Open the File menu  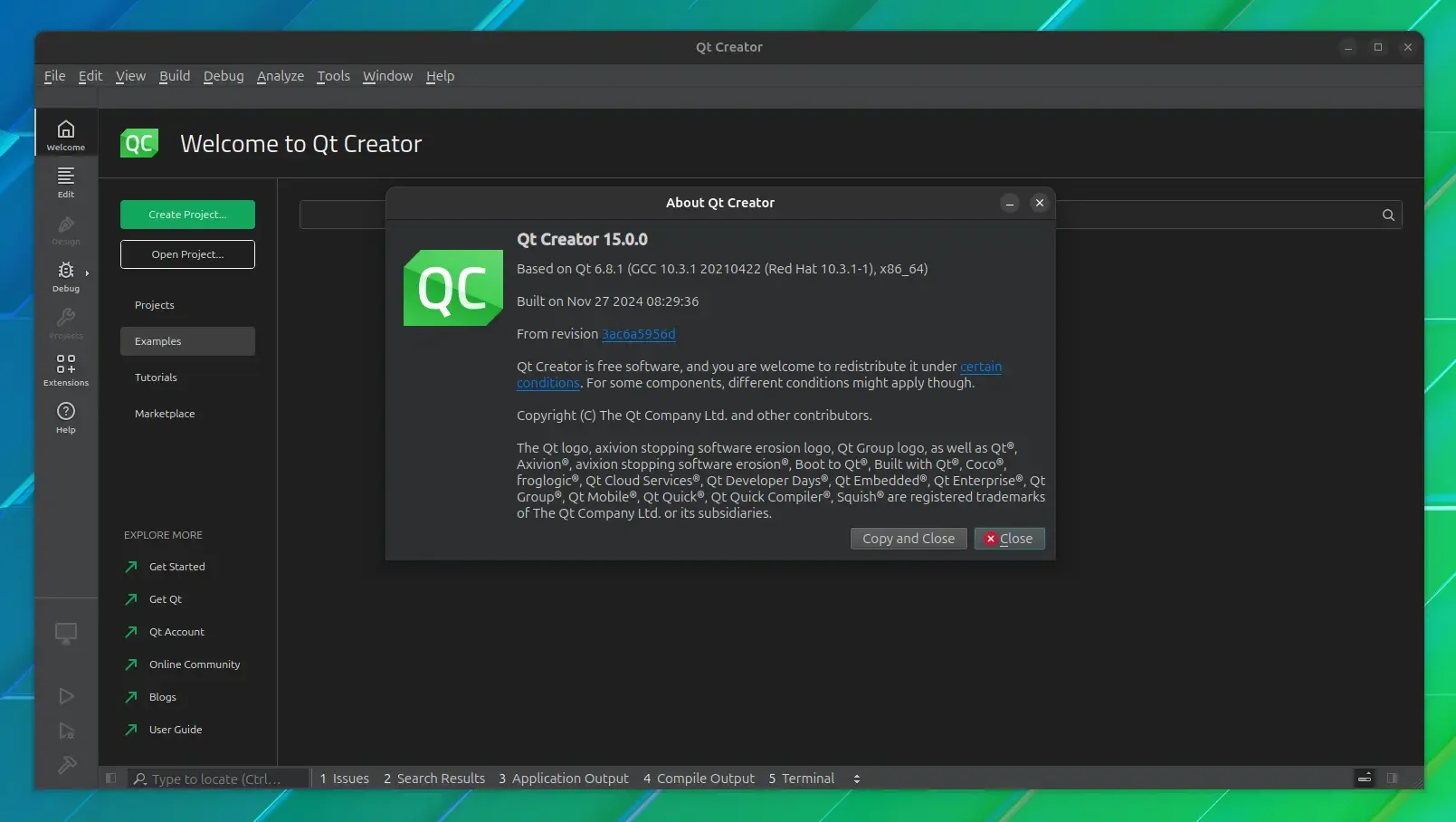54,76
